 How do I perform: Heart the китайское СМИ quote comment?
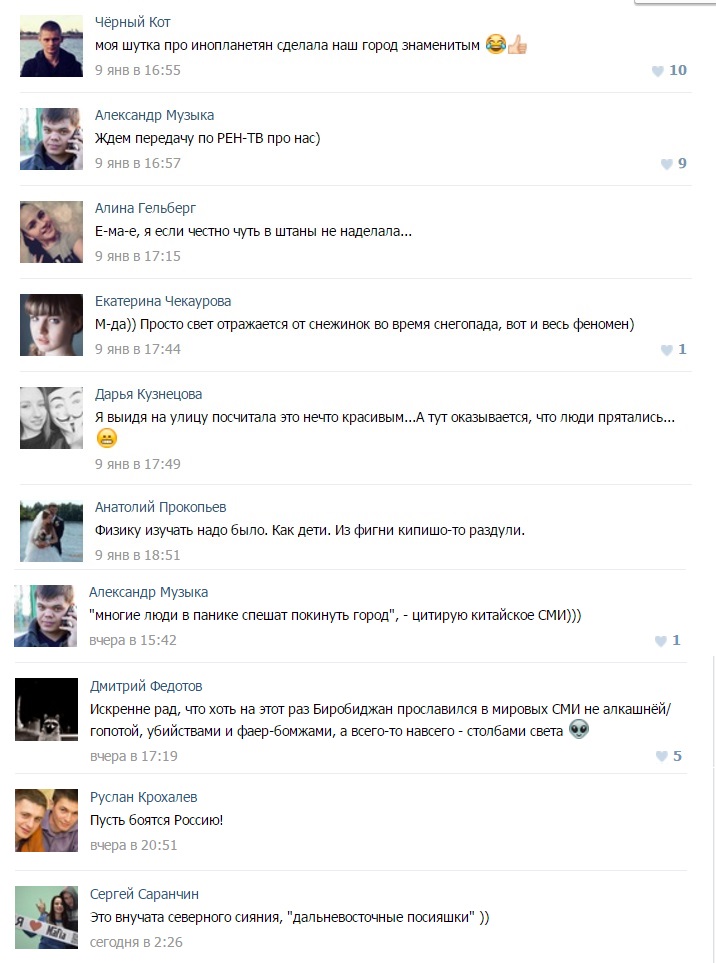click(x=660, y=641)
